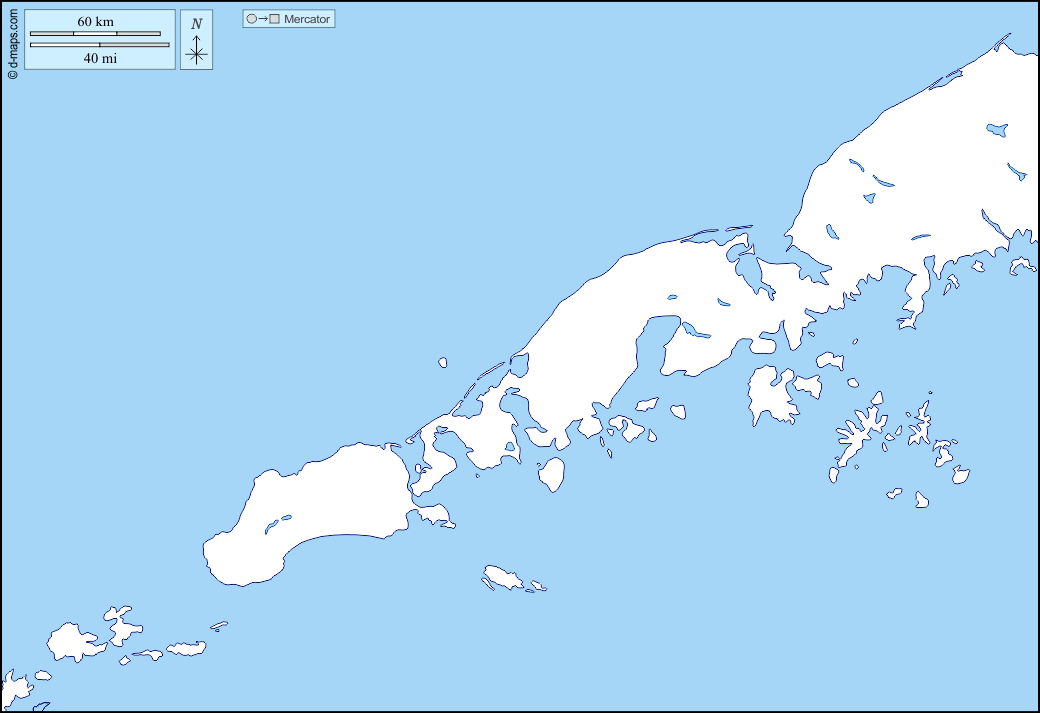This screenshot has width=1040, height=713.
Task: Click the elongated lake inside the large oval island
Action: [277, 522]
